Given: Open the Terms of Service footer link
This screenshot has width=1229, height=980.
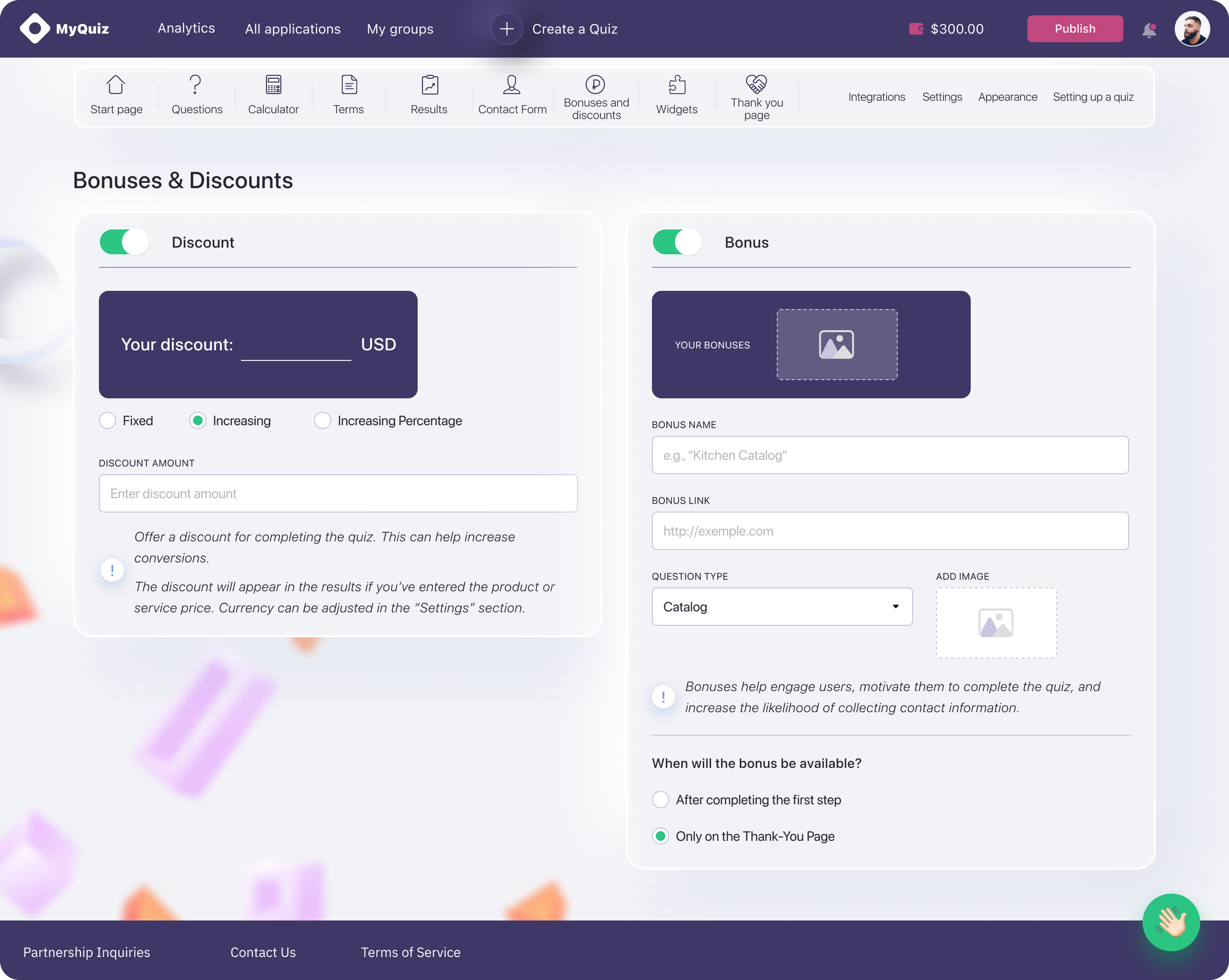Looking at the screenshot, I should pos(410,952).
